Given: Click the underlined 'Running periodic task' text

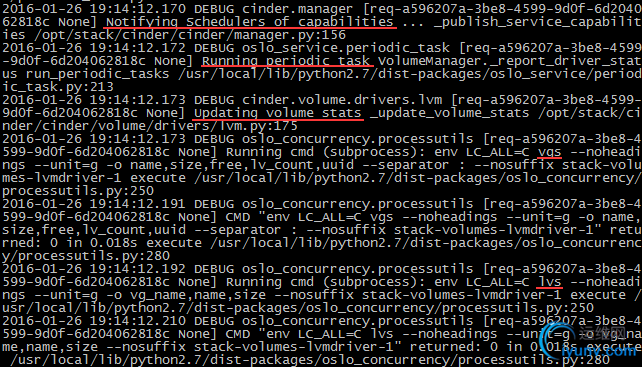Looking at the screenshot, I should 286,61.
